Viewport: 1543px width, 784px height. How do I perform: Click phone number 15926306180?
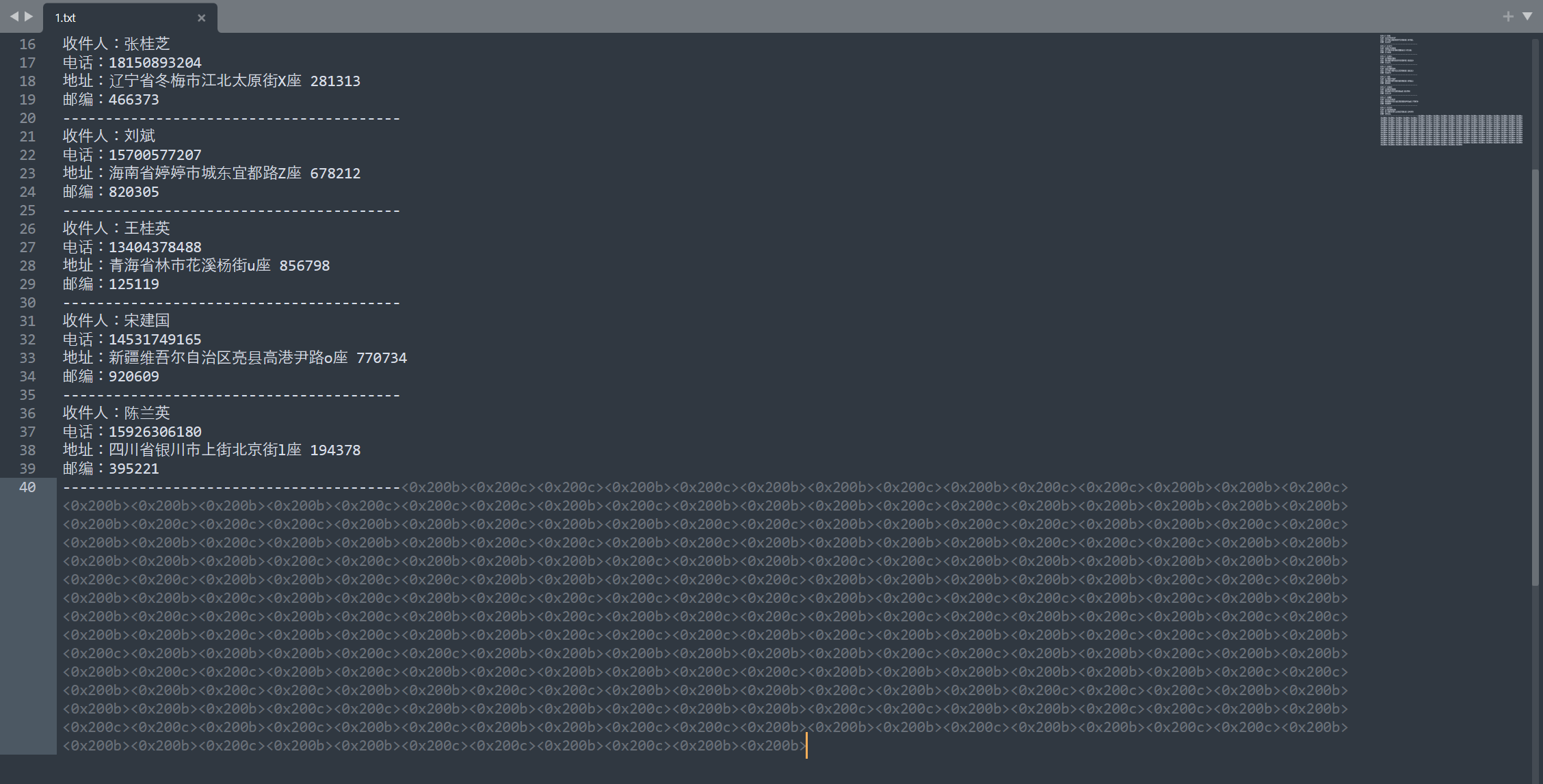tap(155, 432)
